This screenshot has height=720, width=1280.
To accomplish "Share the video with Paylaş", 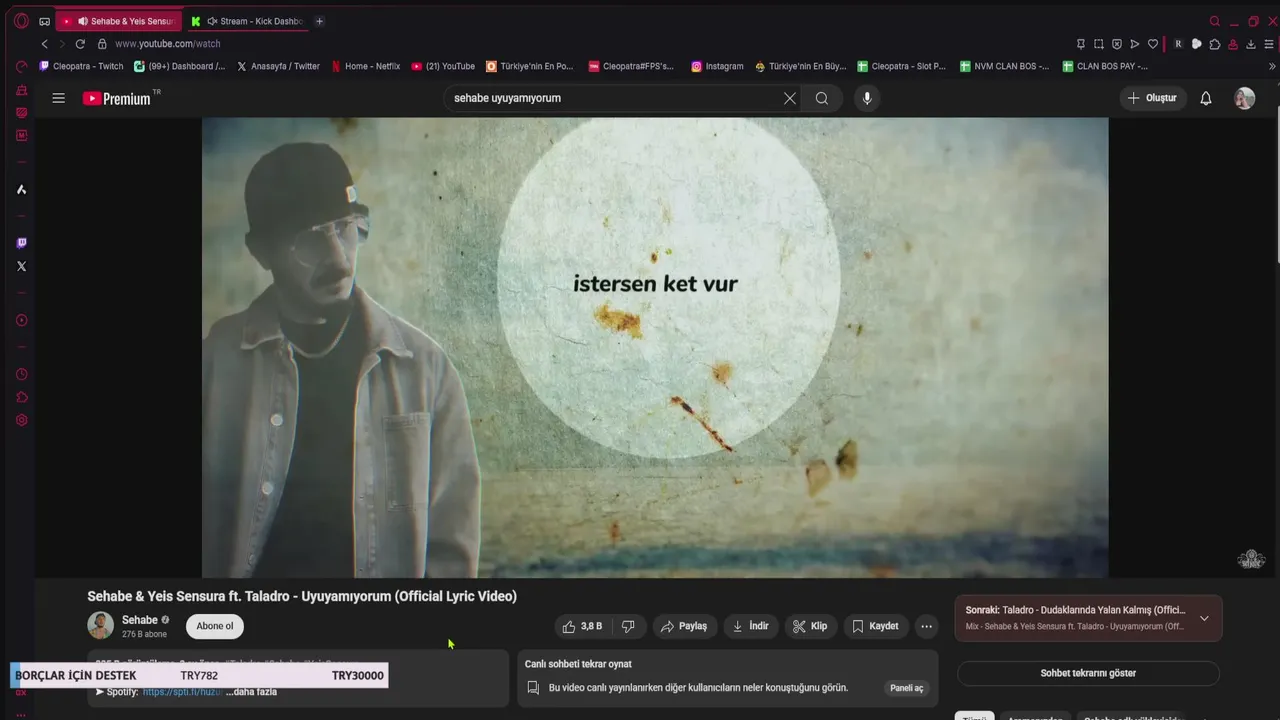I will coord(685,626).
